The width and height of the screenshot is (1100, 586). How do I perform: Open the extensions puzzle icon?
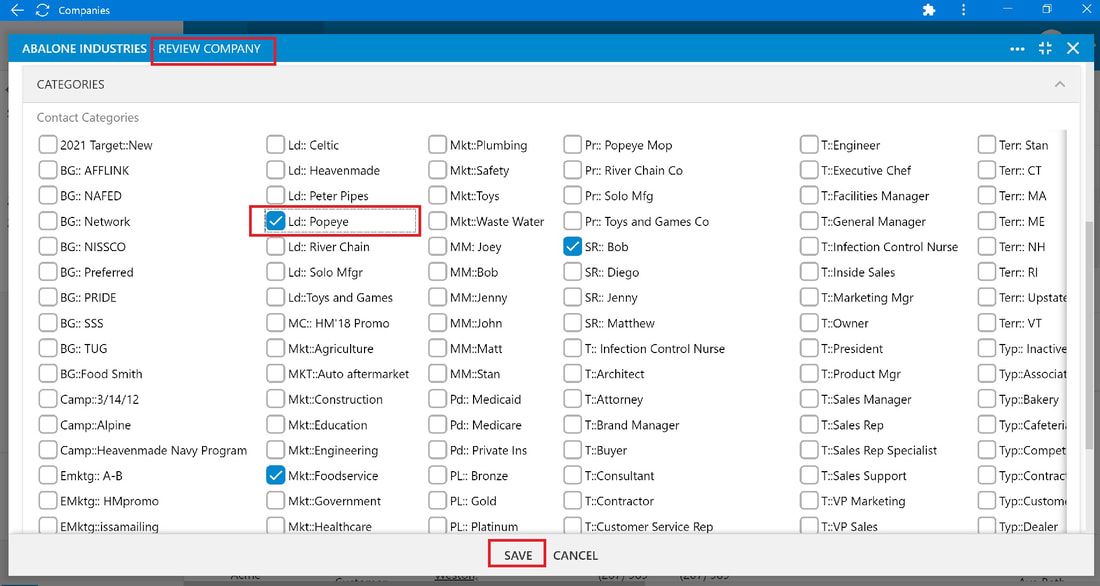929,10
